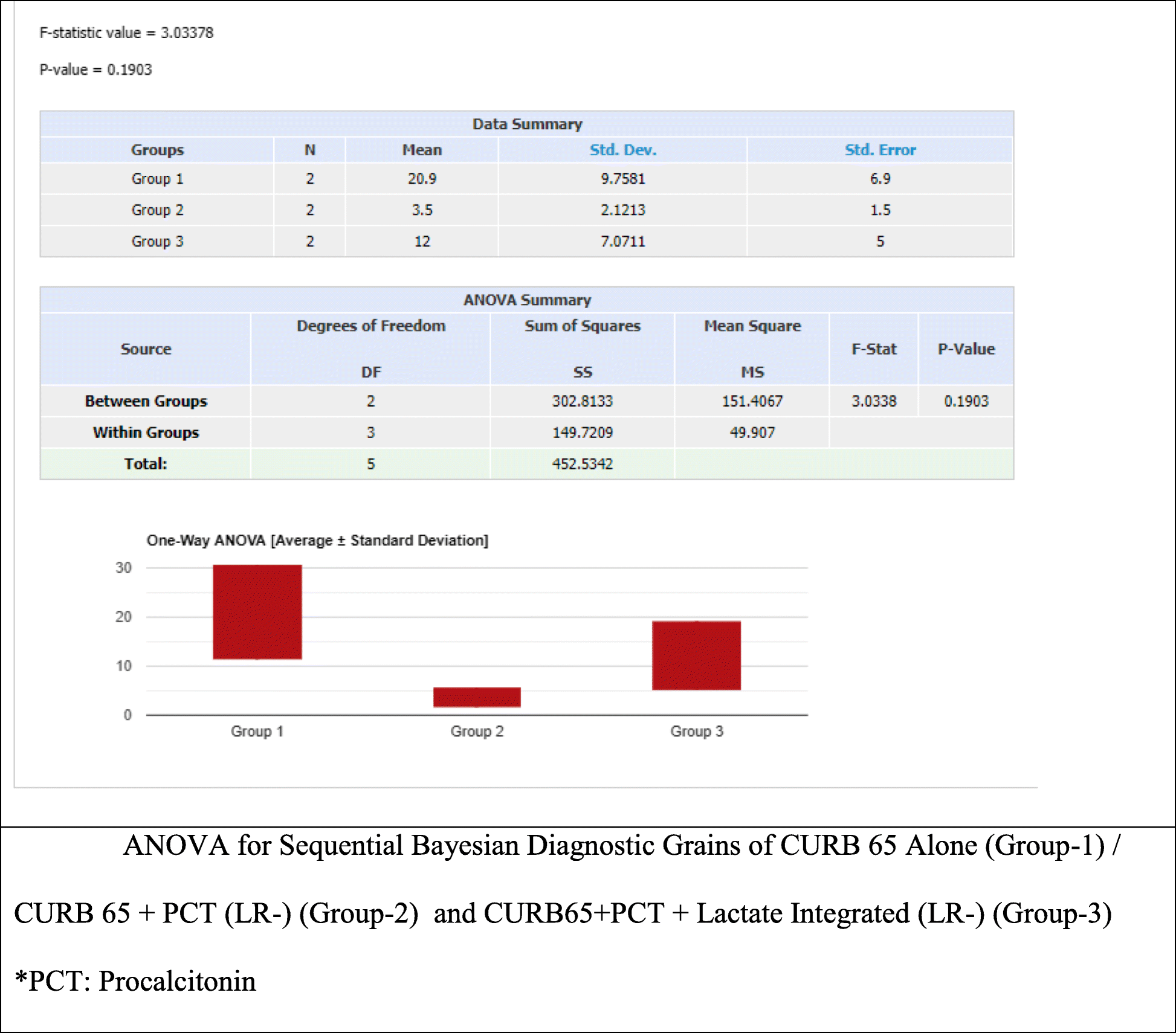Click the Data Summary table title
This screenshot has width=1176, height=1033.
(x=527, y=124)
